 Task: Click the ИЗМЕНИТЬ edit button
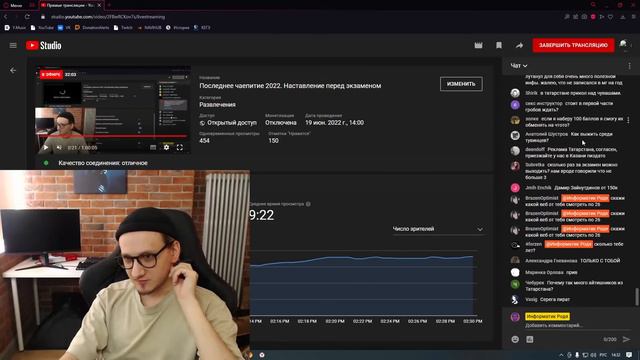(x=461, y=84)
